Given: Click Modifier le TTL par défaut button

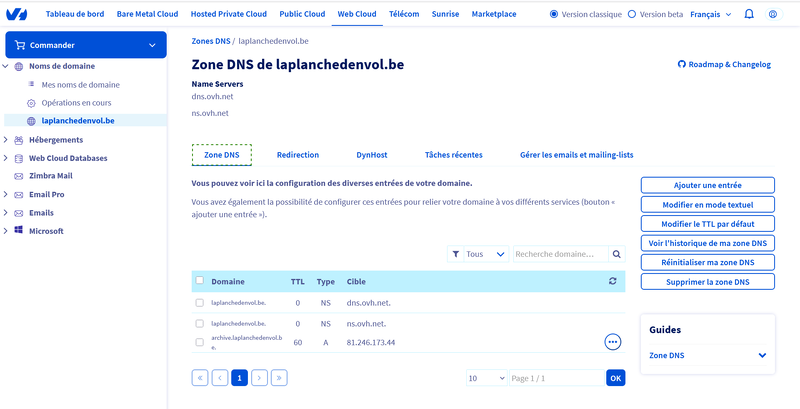Looking at the screenshot, I should pos(708,224).
